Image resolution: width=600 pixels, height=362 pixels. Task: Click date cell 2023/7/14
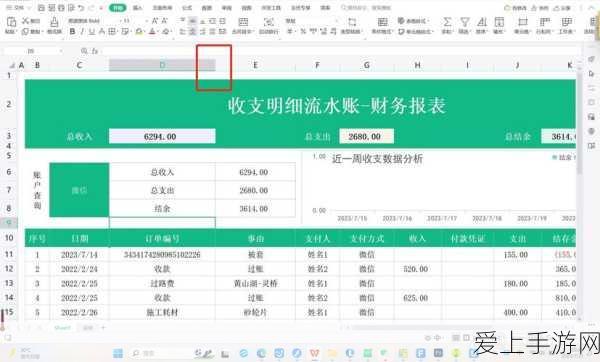79,254
